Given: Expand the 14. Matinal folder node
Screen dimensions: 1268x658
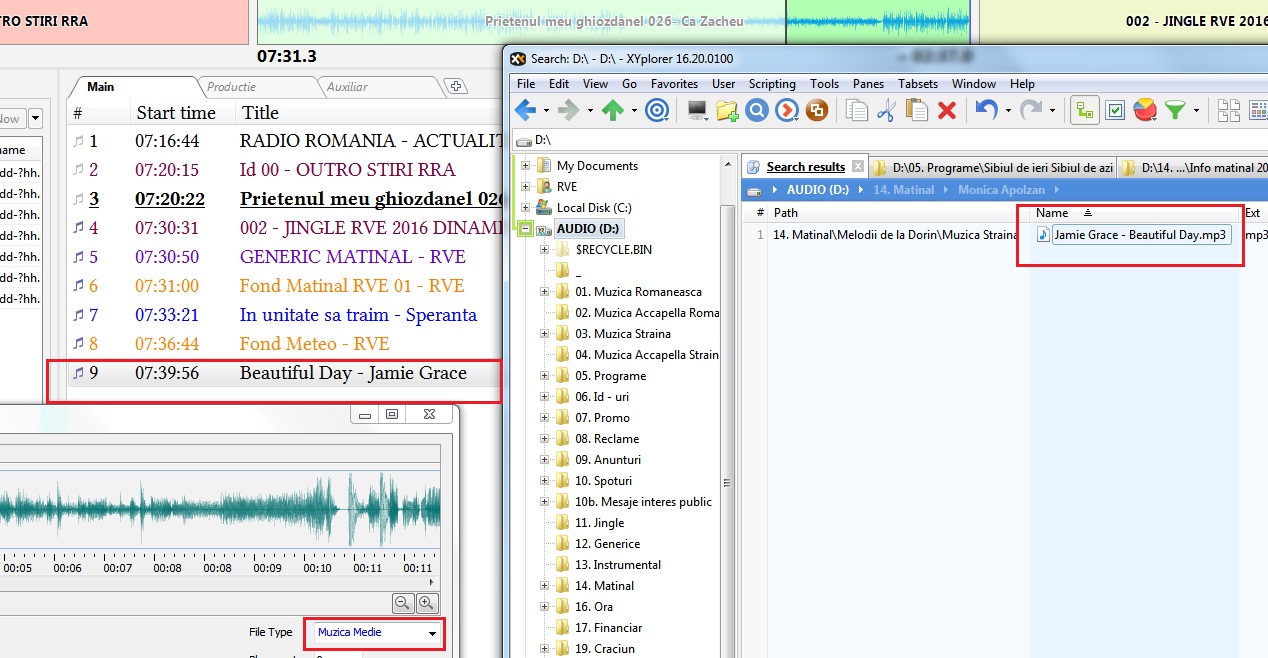Looking at the screenshot, I should [545, 586].
